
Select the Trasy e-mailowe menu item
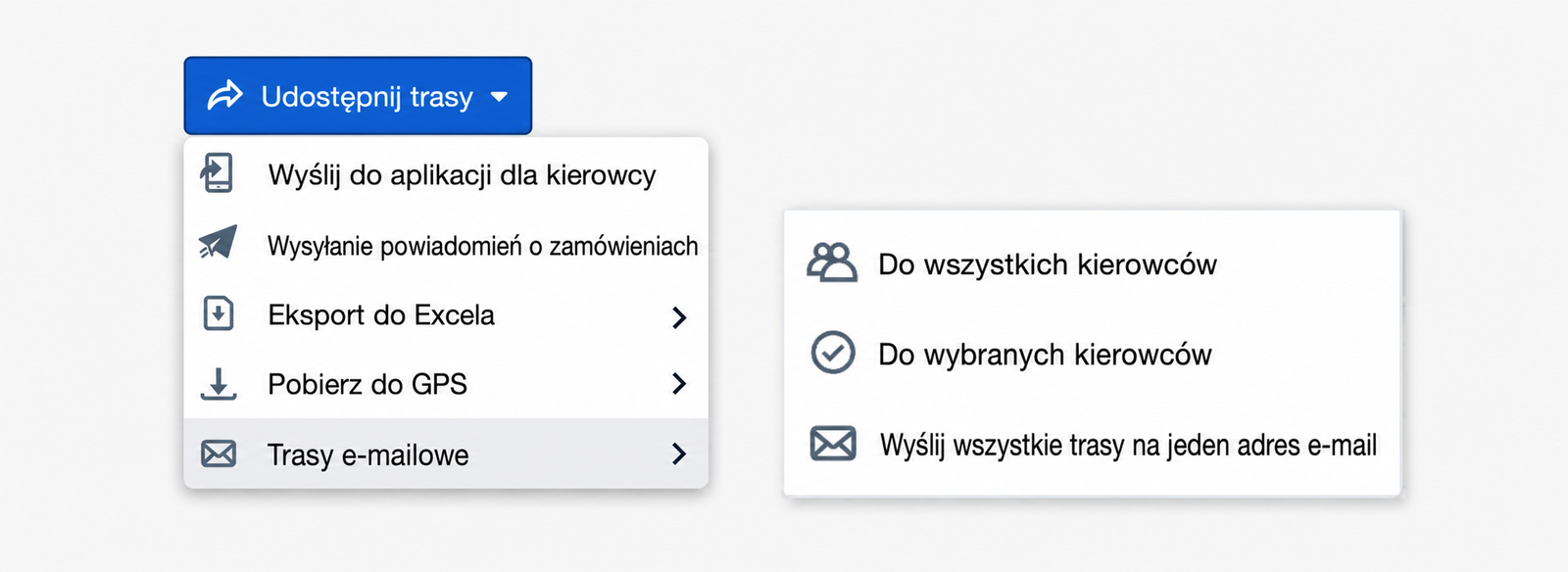coord(446,453)
